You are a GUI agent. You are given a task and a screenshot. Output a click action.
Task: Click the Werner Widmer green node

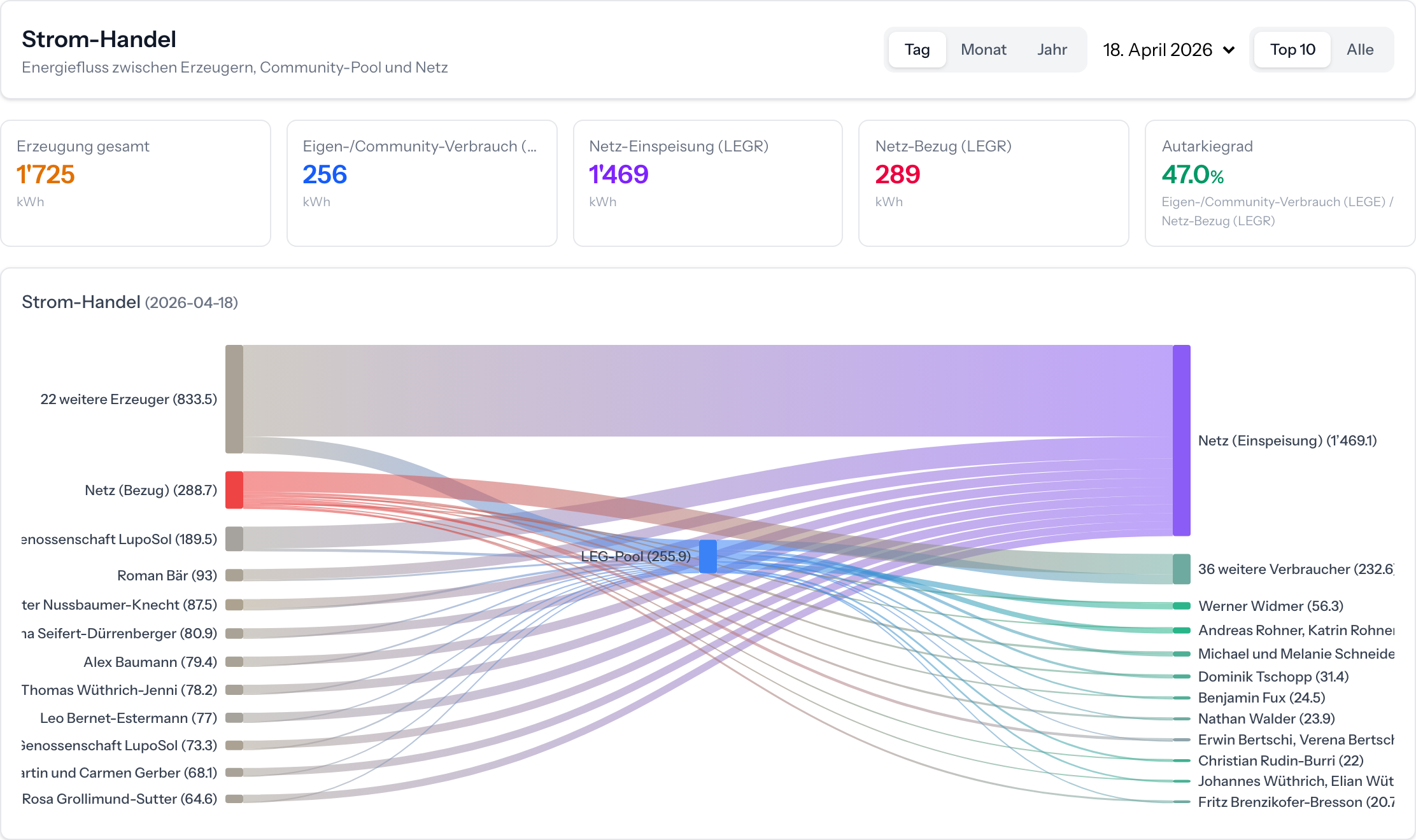click(1182, 606)
